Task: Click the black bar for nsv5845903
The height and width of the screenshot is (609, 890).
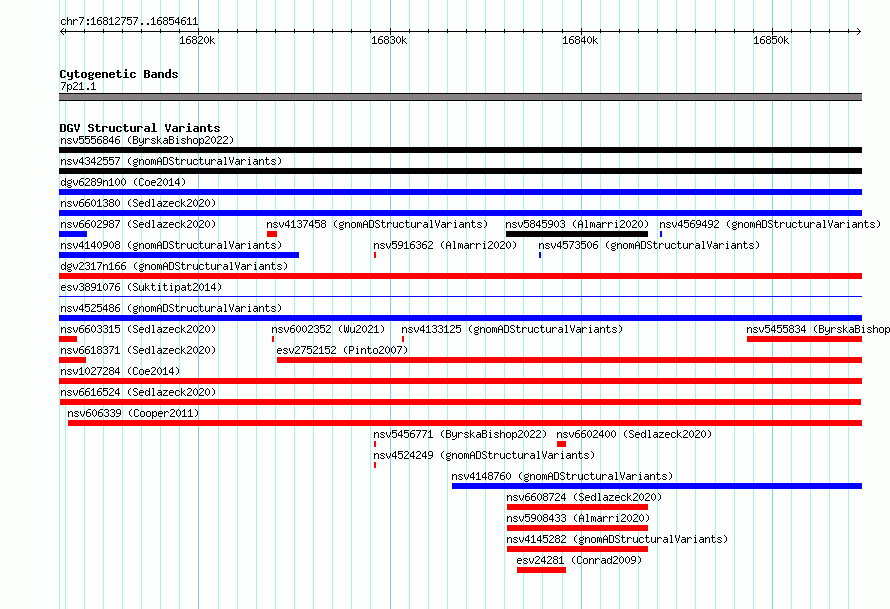Action: coord(577,234)
